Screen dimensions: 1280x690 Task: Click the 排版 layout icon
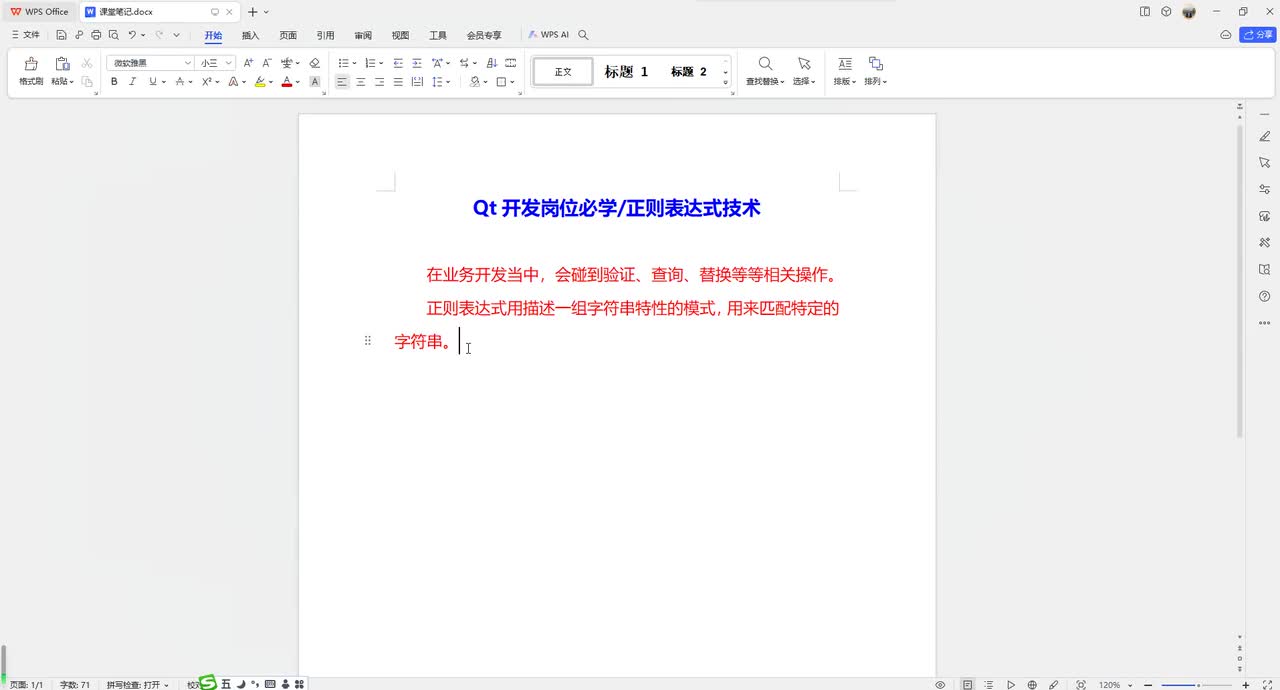click(845, 64)
